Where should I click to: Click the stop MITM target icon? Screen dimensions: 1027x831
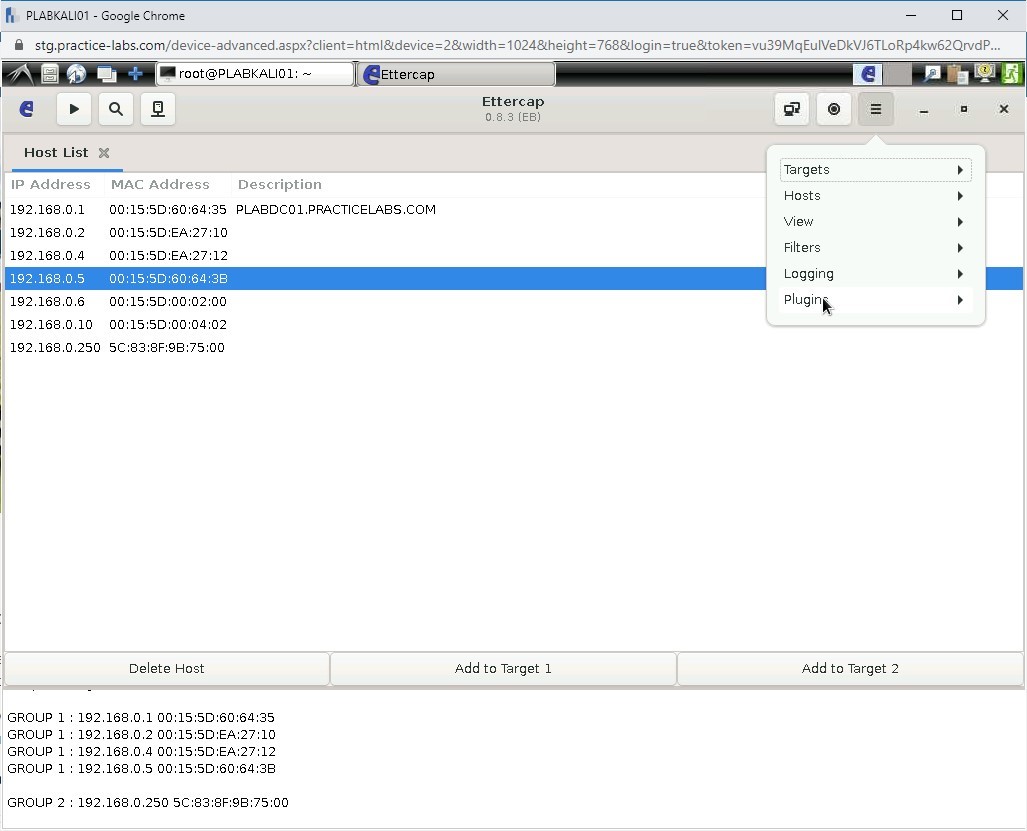tap(834, 109)
